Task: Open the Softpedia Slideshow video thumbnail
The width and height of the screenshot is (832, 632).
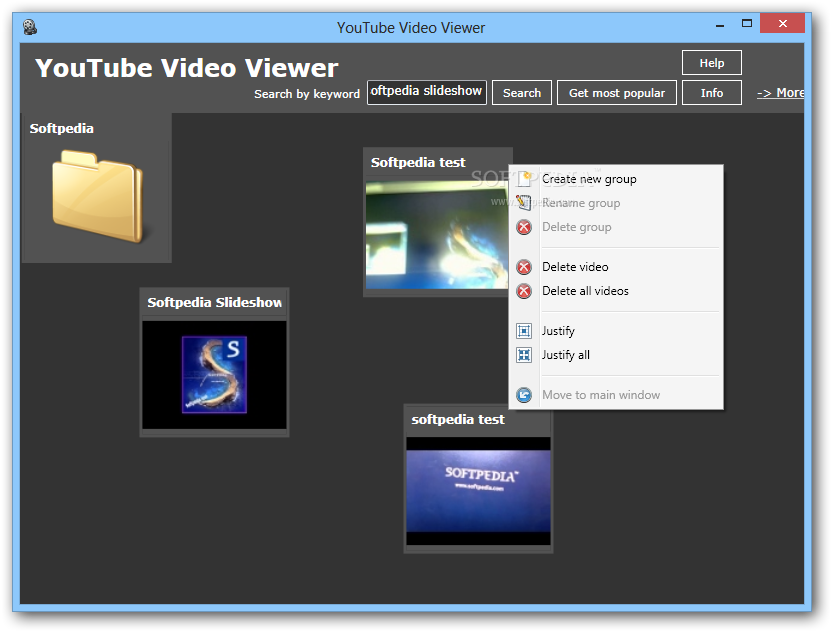Action: pos(214,375)
